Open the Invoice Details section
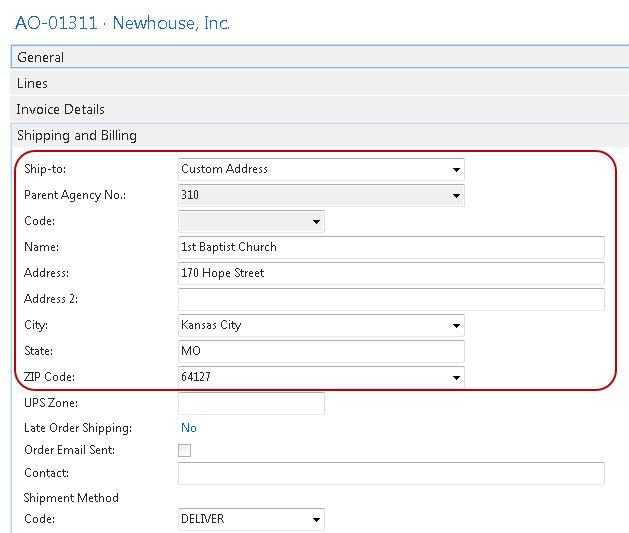 coord(60,110)
